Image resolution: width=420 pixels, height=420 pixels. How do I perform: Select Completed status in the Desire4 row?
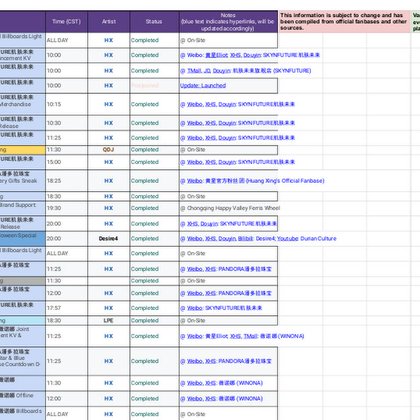pos(154,239)
